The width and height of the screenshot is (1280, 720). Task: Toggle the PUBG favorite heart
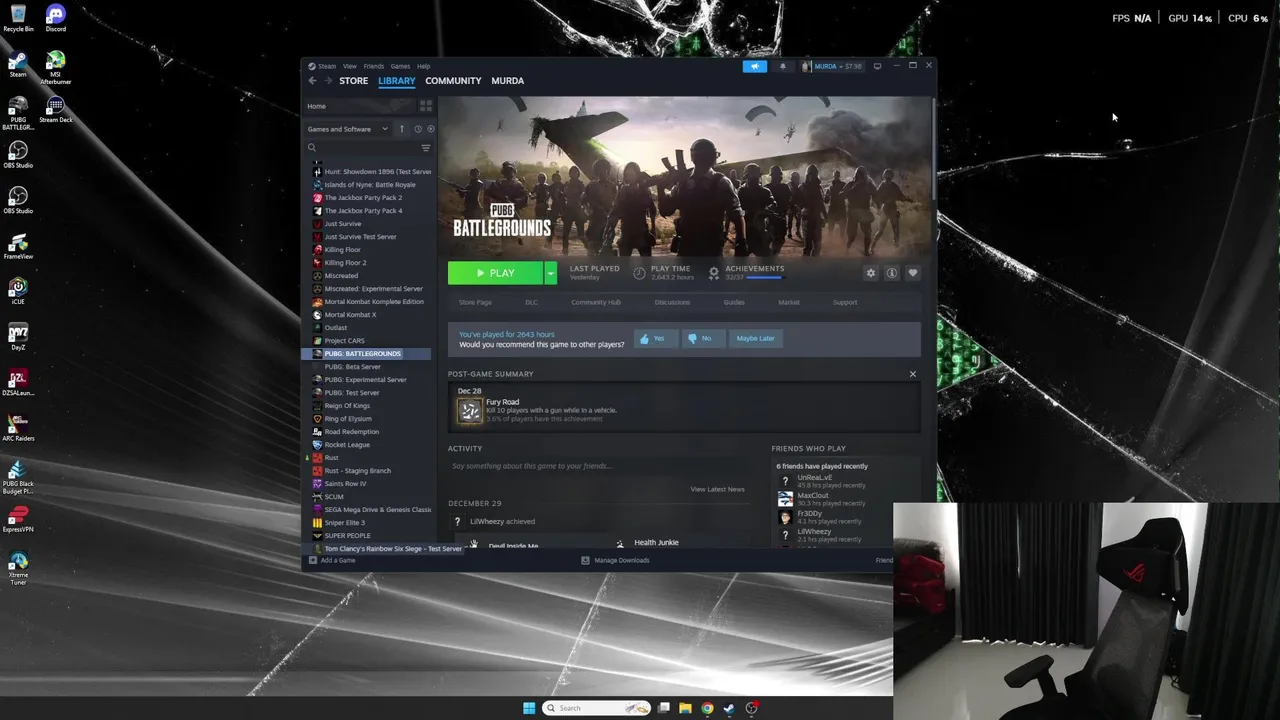(912, 273)
